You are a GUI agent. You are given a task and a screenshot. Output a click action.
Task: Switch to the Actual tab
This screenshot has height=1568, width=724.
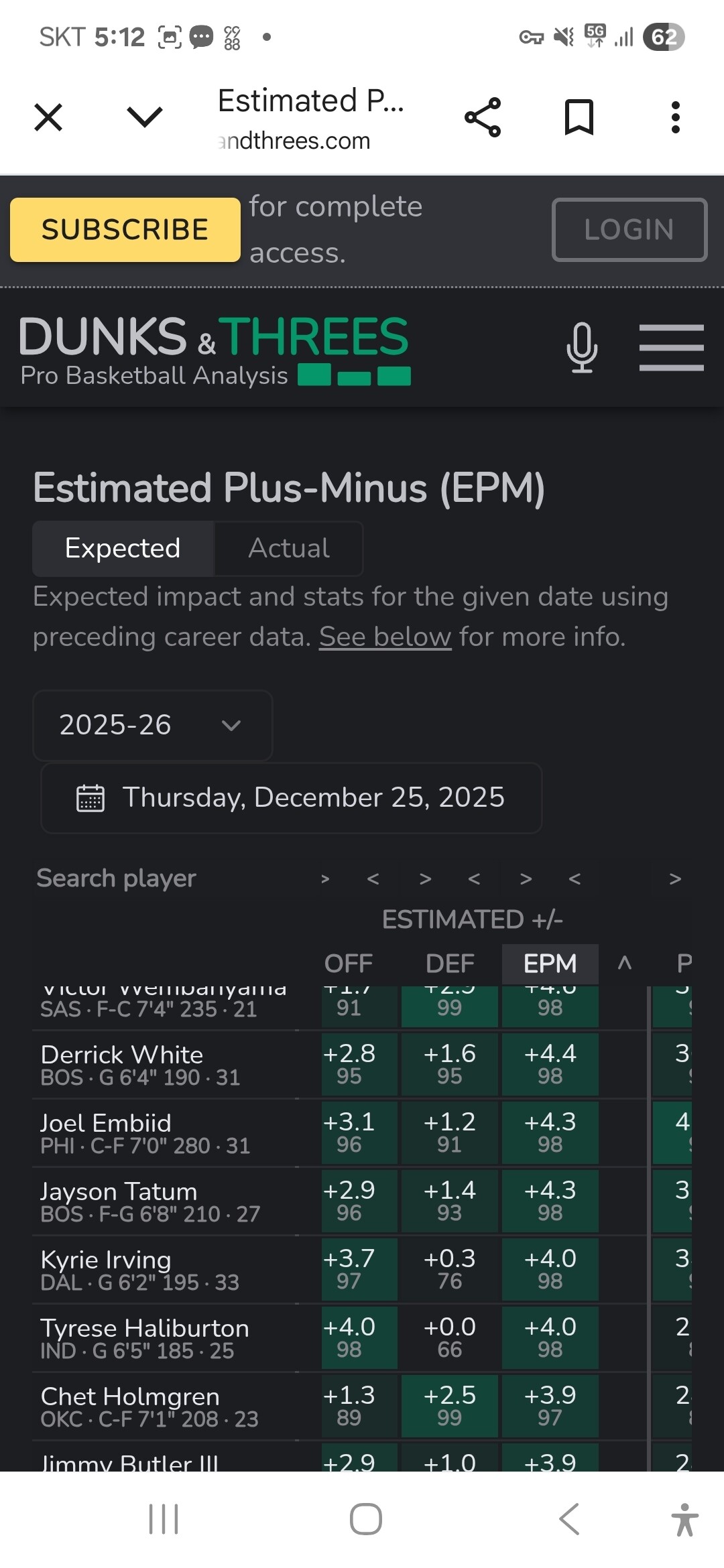[x=289, y=548]
